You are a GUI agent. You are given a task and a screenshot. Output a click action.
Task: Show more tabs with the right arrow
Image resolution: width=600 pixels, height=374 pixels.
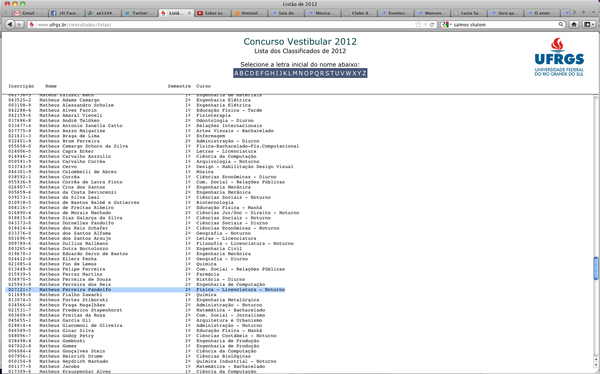(574, 13)
